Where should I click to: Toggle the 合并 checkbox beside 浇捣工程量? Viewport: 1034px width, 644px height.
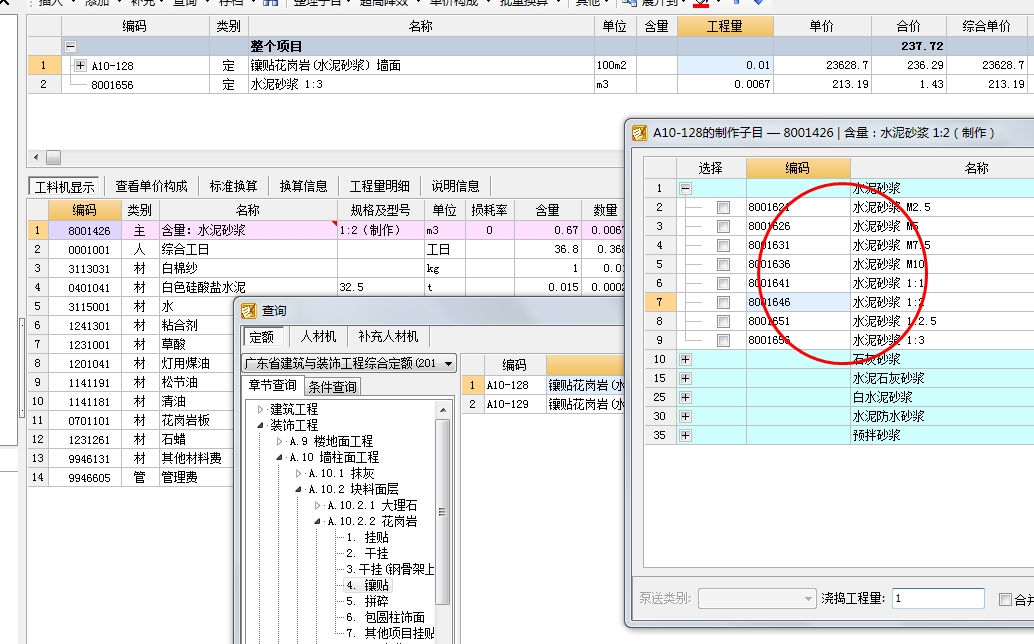point(1005,599)
